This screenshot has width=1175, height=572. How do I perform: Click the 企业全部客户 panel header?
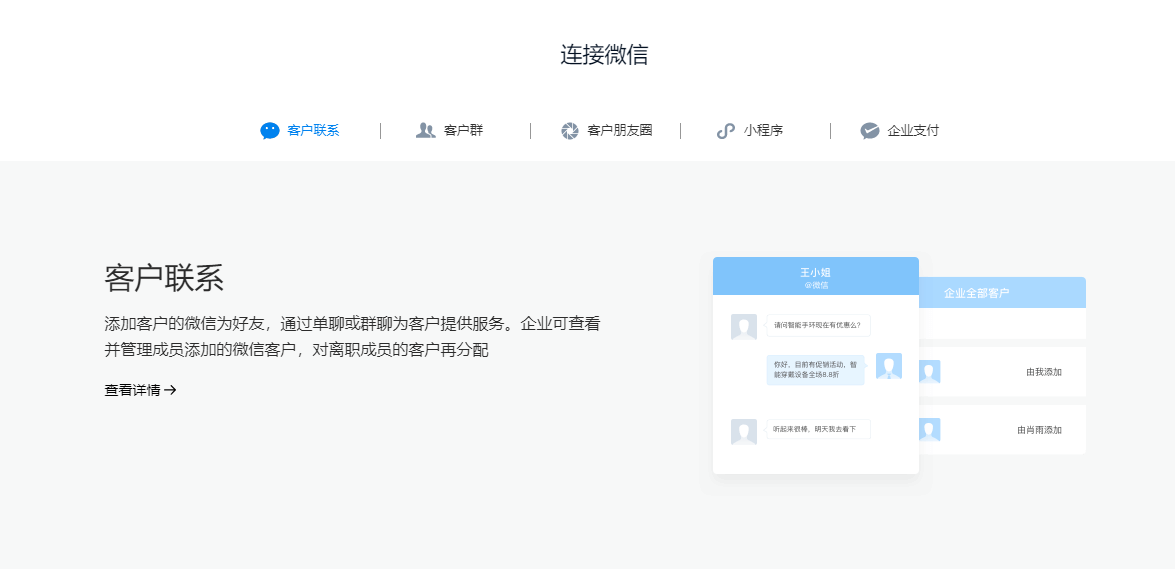click(1002, 292)
